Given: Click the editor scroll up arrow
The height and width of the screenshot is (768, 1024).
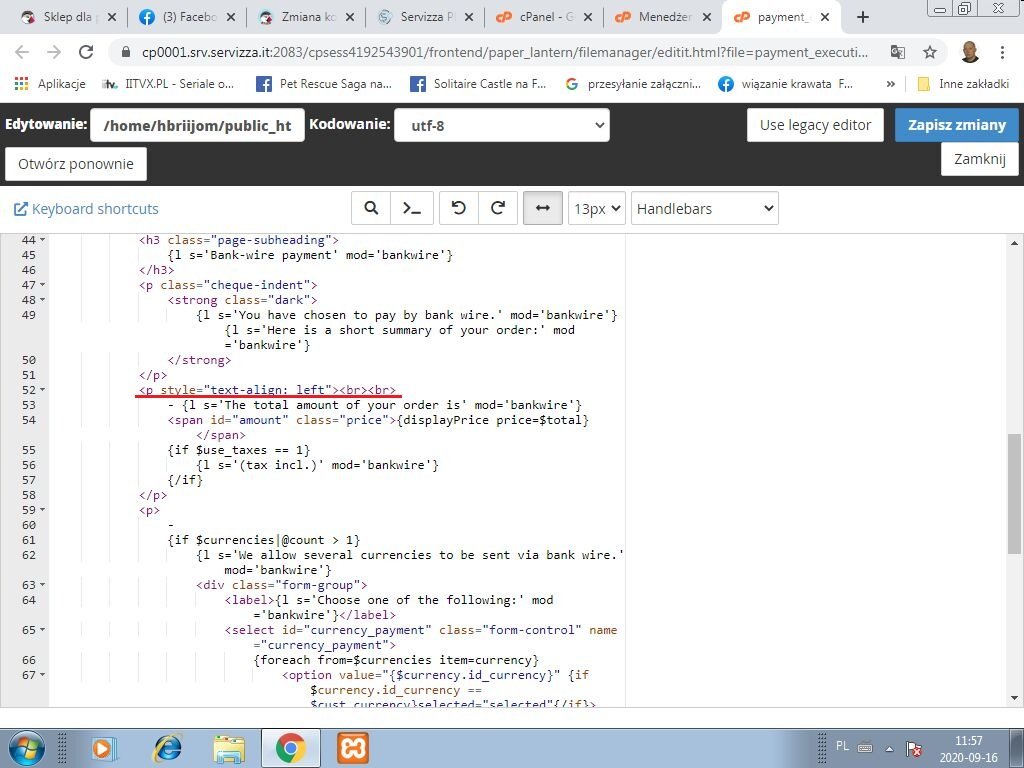Looking at the screenshot, I should [x=1016, y=243].
